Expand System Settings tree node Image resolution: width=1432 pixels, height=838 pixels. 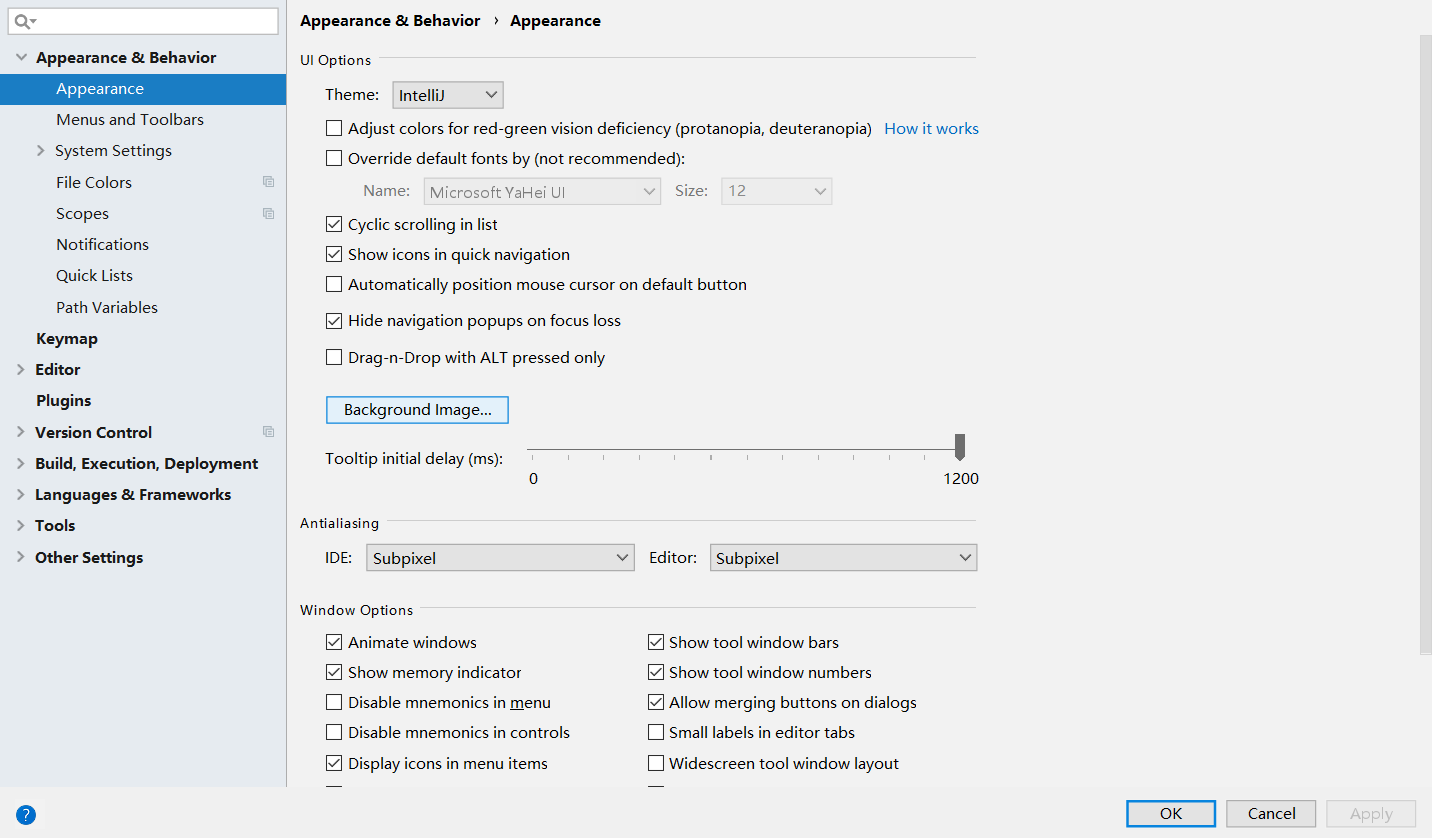click(41, 151)
